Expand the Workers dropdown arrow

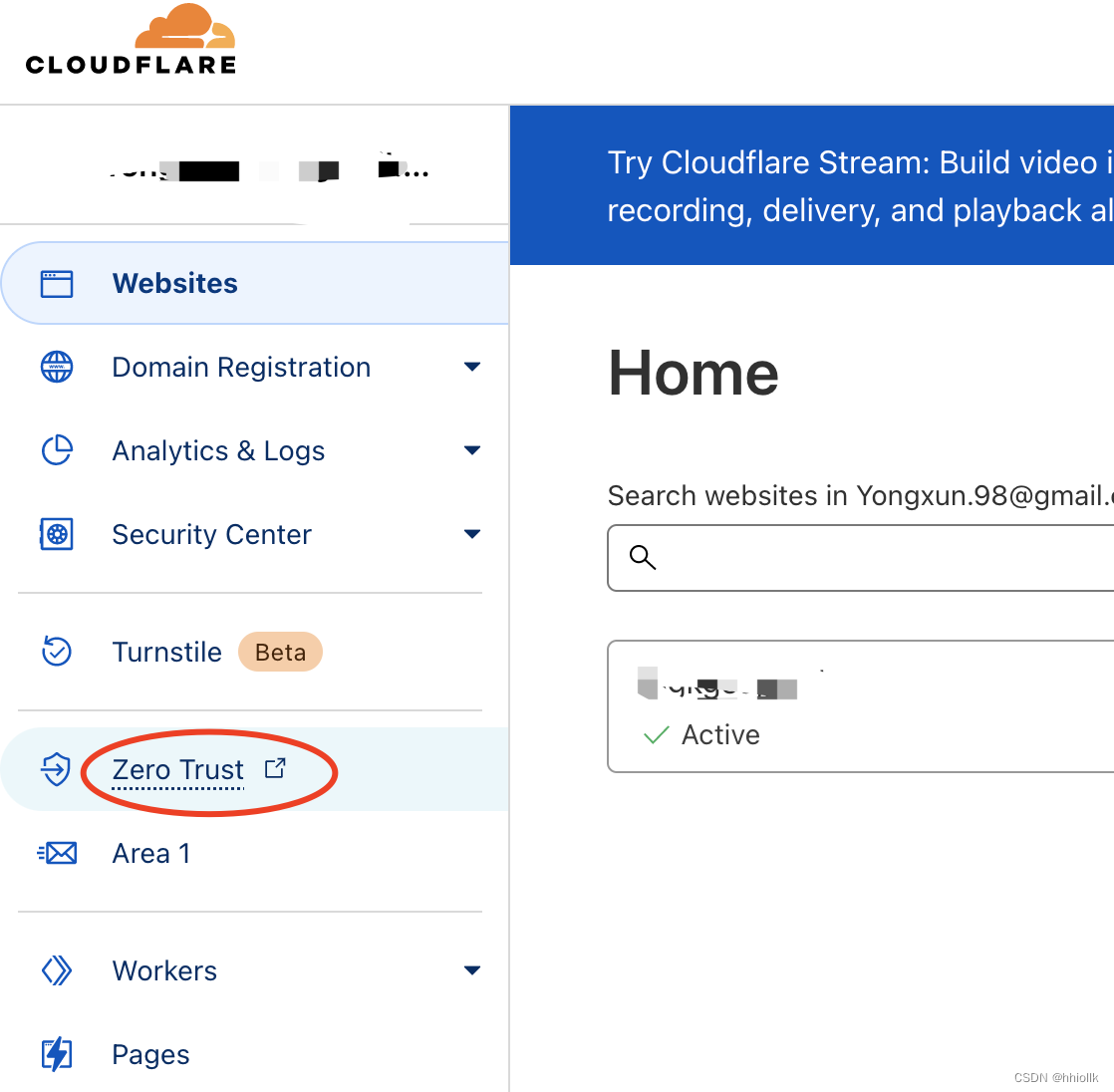click(x=472, y=970)
